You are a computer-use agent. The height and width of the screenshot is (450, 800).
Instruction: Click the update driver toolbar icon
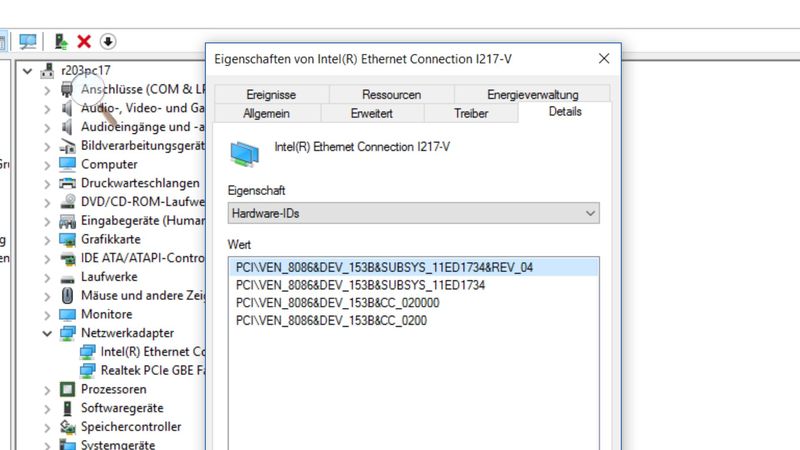click(61, 41)
